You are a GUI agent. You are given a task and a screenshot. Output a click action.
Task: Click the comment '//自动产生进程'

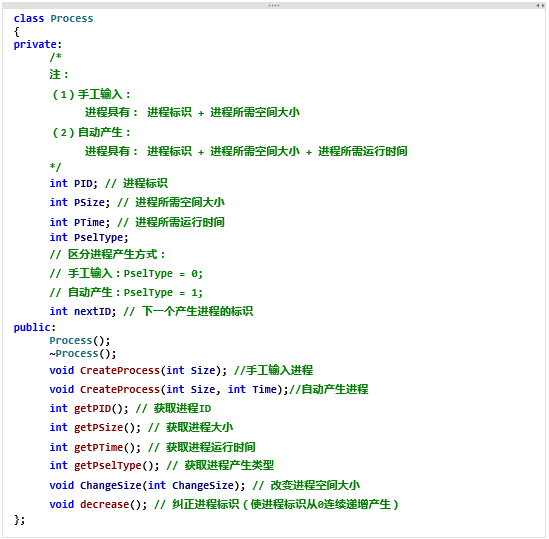[329, 389]
